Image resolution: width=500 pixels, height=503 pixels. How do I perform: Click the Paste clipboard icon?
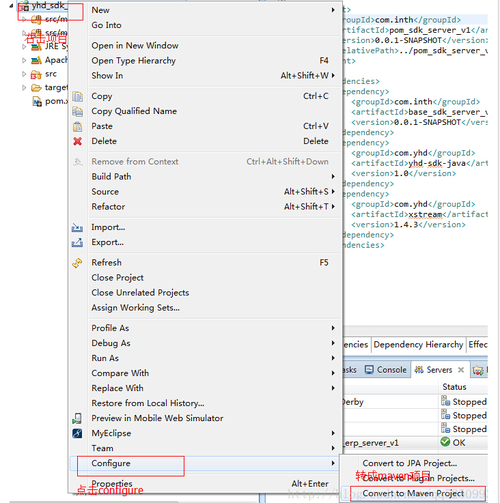[x=77, y=126]
